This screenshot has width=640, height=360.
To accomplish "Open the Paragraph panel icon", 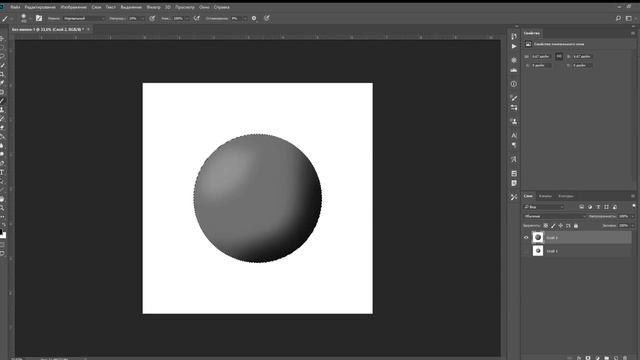I will pos(514,145).
